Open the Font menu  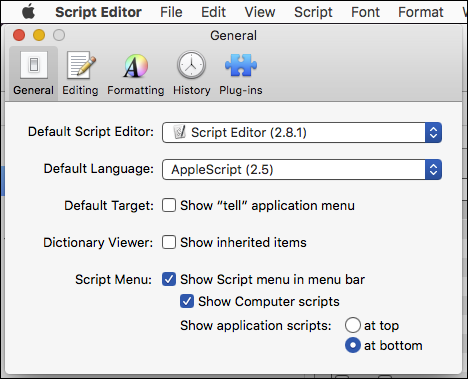[x=365, y=12]
